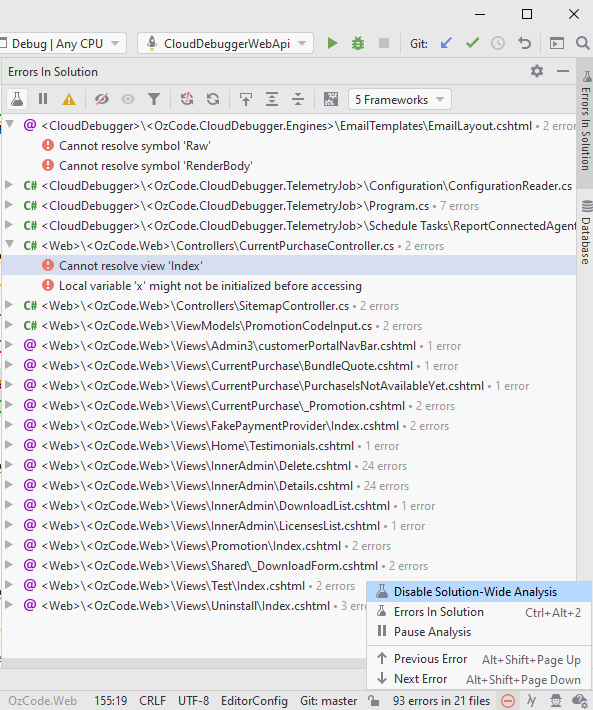Revert changes with the undo arrow
The height and width of the screenshot is (710, 593).
pyautogui.click(x=524, y=43)
